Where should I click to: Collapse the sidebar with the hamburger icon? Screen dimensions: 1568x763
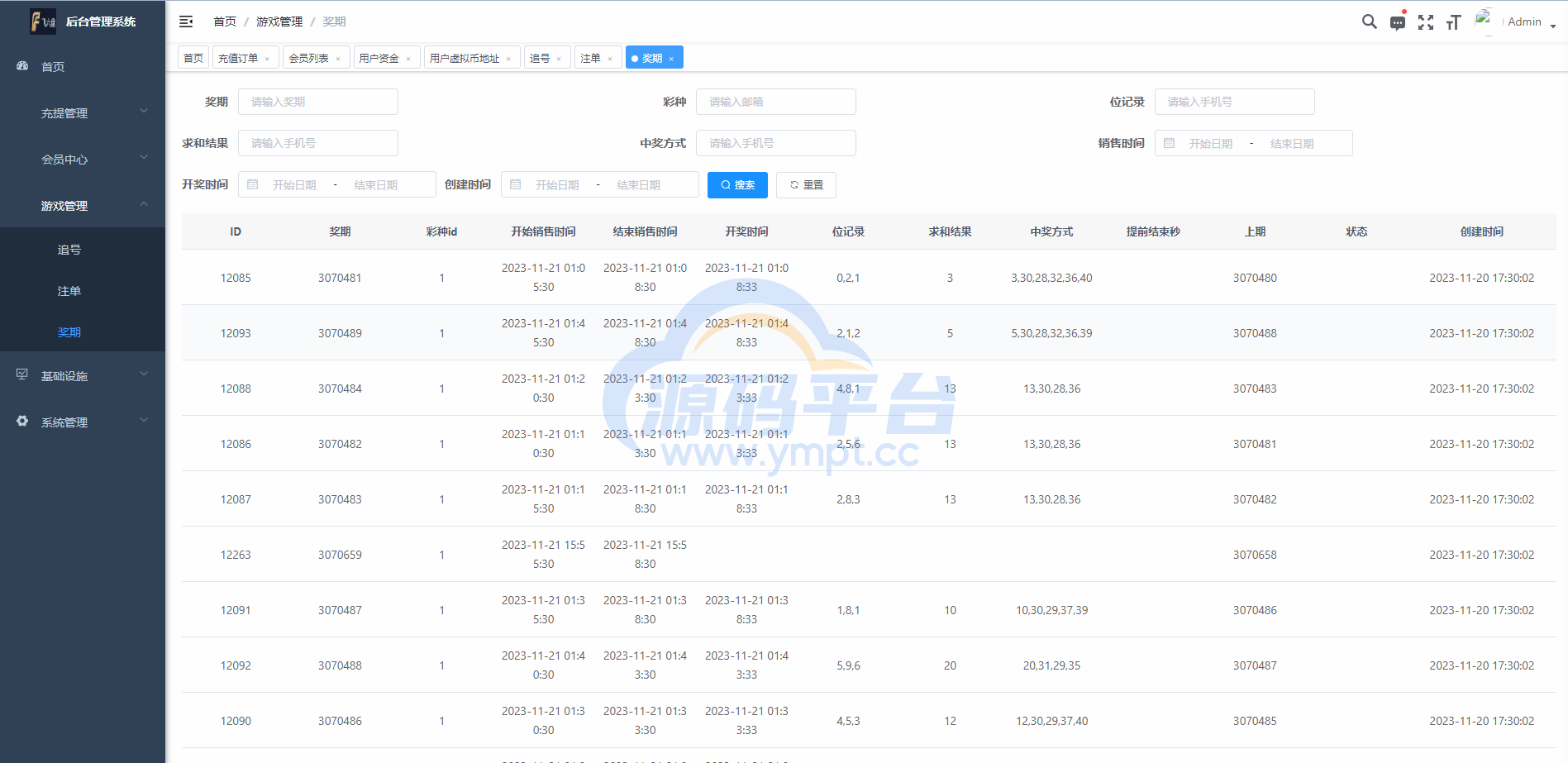pyautogui.click(x=186, y=21)
